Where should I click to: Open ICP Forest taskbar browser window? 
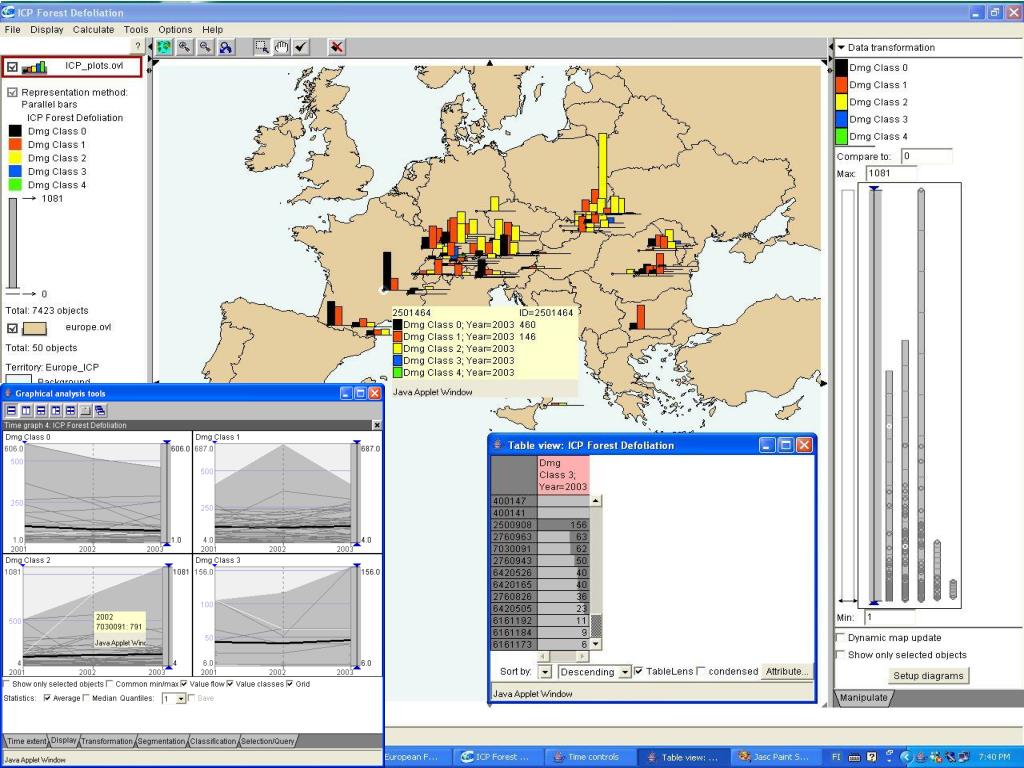pos(496,757)
